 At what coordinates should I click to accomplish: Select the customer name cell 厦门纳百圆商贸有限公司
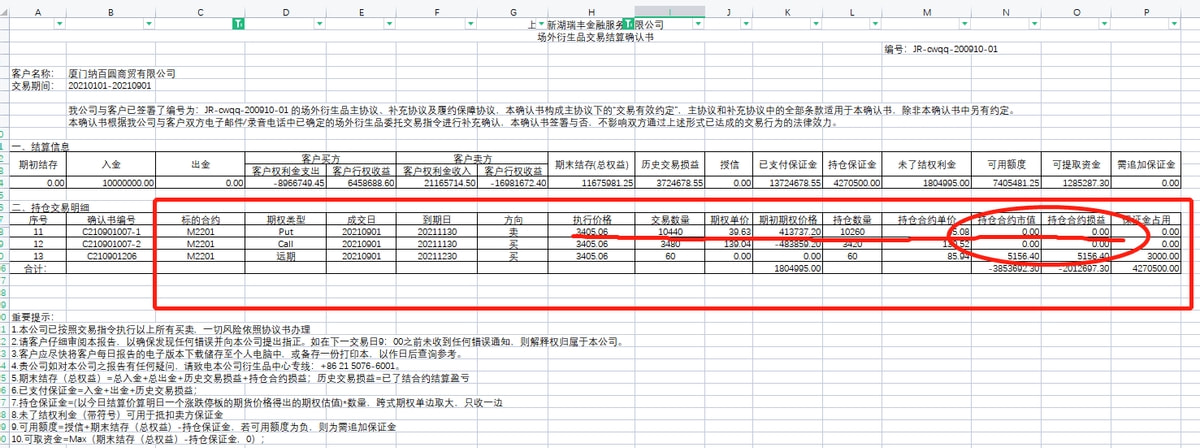122,74
